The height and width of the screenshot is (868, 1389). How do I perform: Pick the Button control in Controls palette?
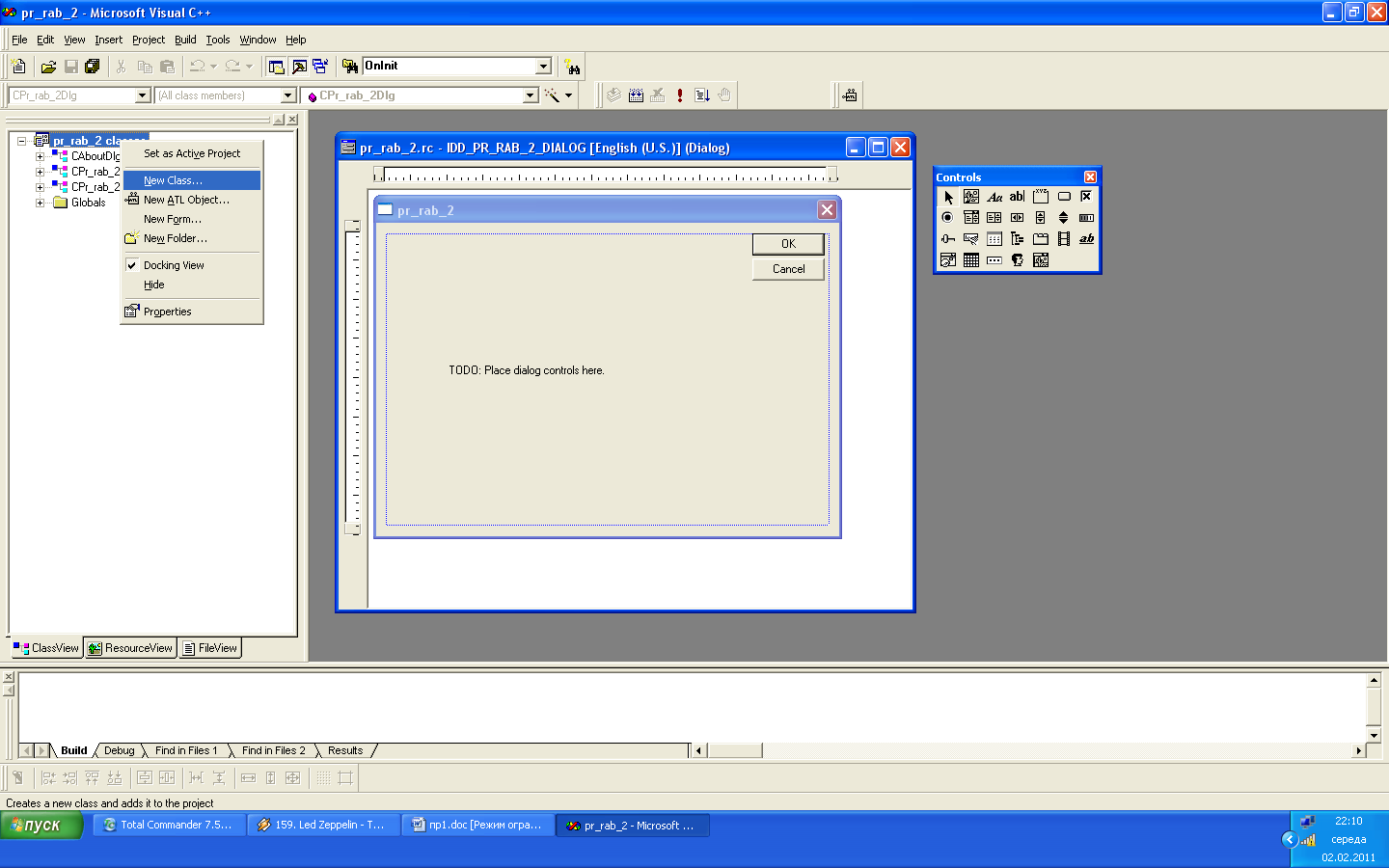(1064, 197)
